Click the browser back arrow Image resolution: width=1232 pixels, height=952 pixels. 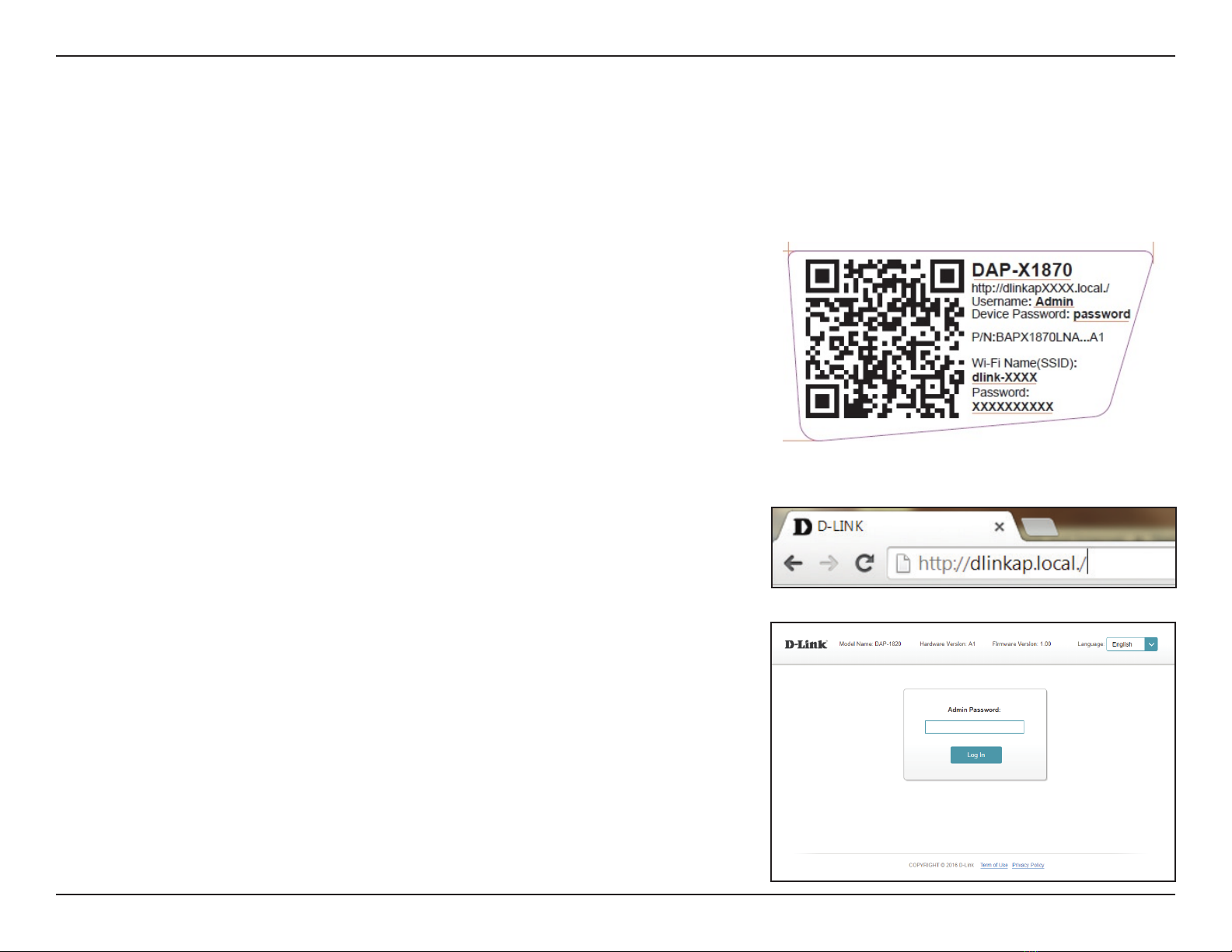click(x=793, y=563)
